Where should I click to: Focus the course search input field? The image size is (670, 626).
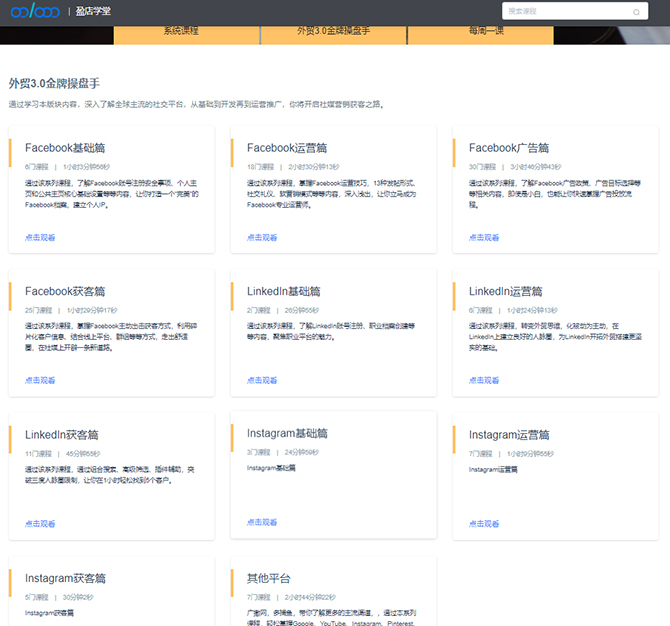575,11
